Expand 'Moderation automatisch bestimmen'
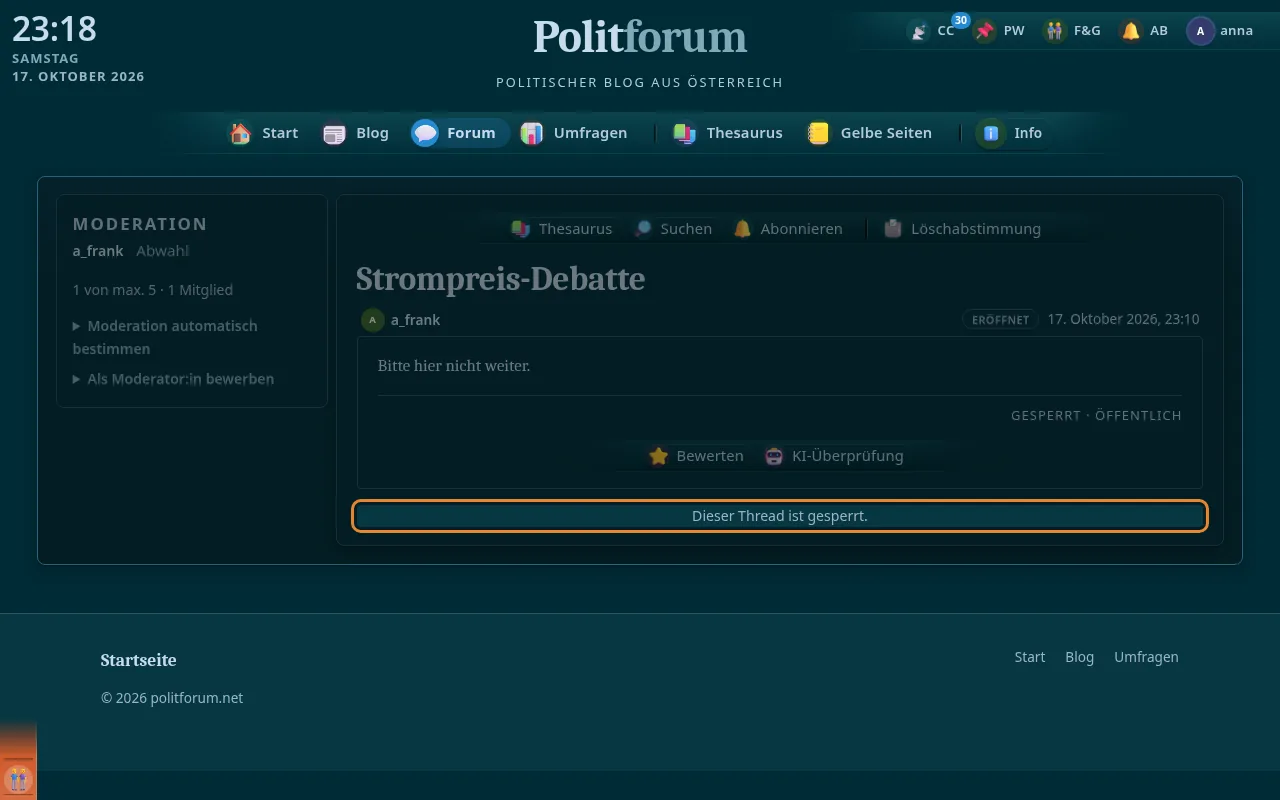The image size is (1280, 800). (x=165, y=337)
